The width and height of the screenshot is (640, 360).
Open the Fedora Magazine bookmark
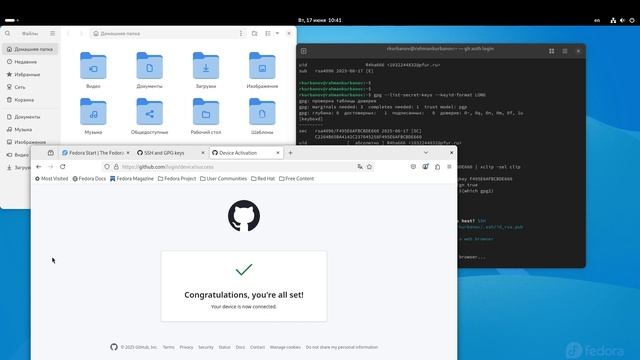tap(132, 178)
